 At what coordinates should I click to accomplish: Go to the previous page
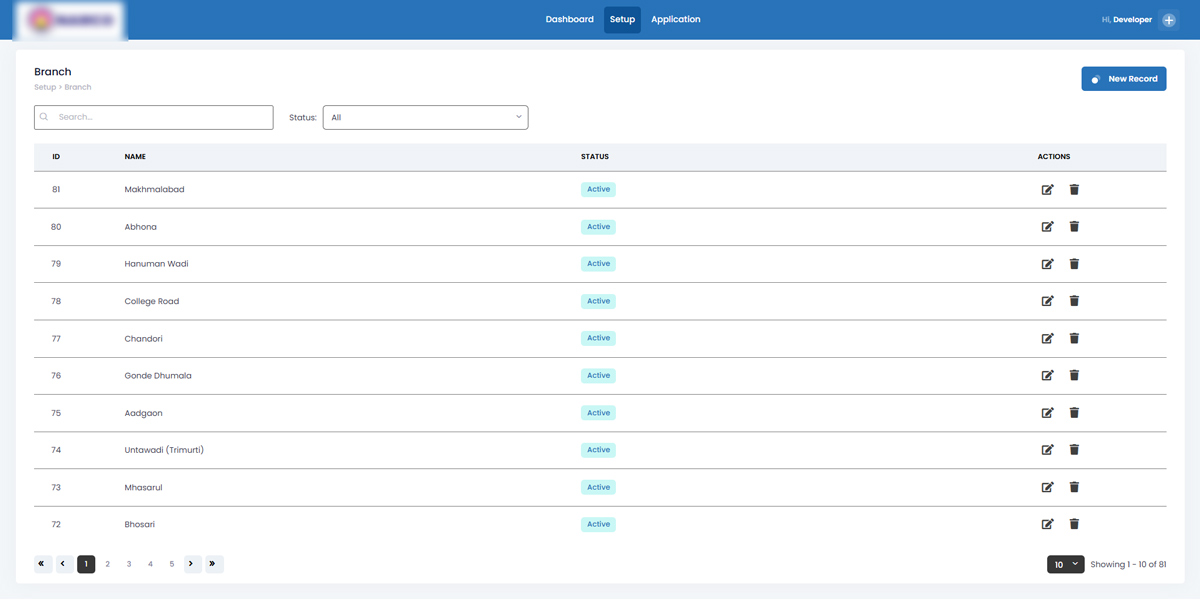tap(64, 564)
